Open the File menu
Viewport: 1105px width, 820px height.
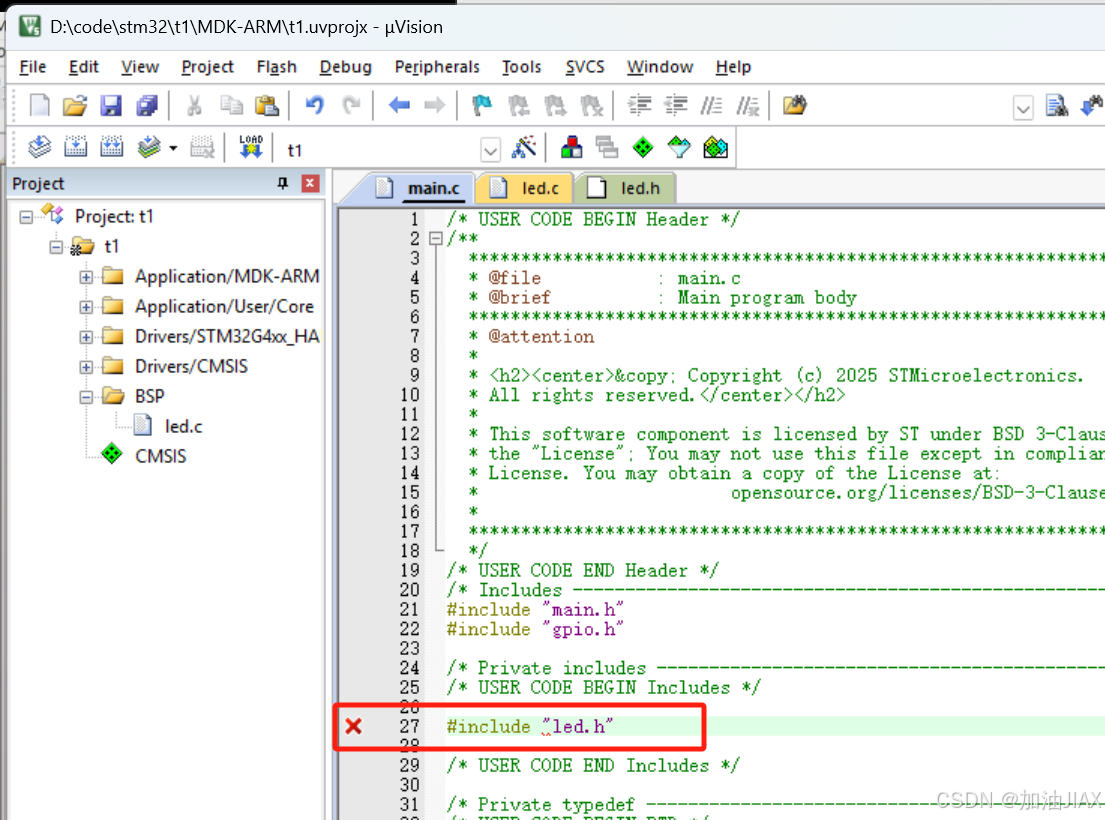point(32,67)
